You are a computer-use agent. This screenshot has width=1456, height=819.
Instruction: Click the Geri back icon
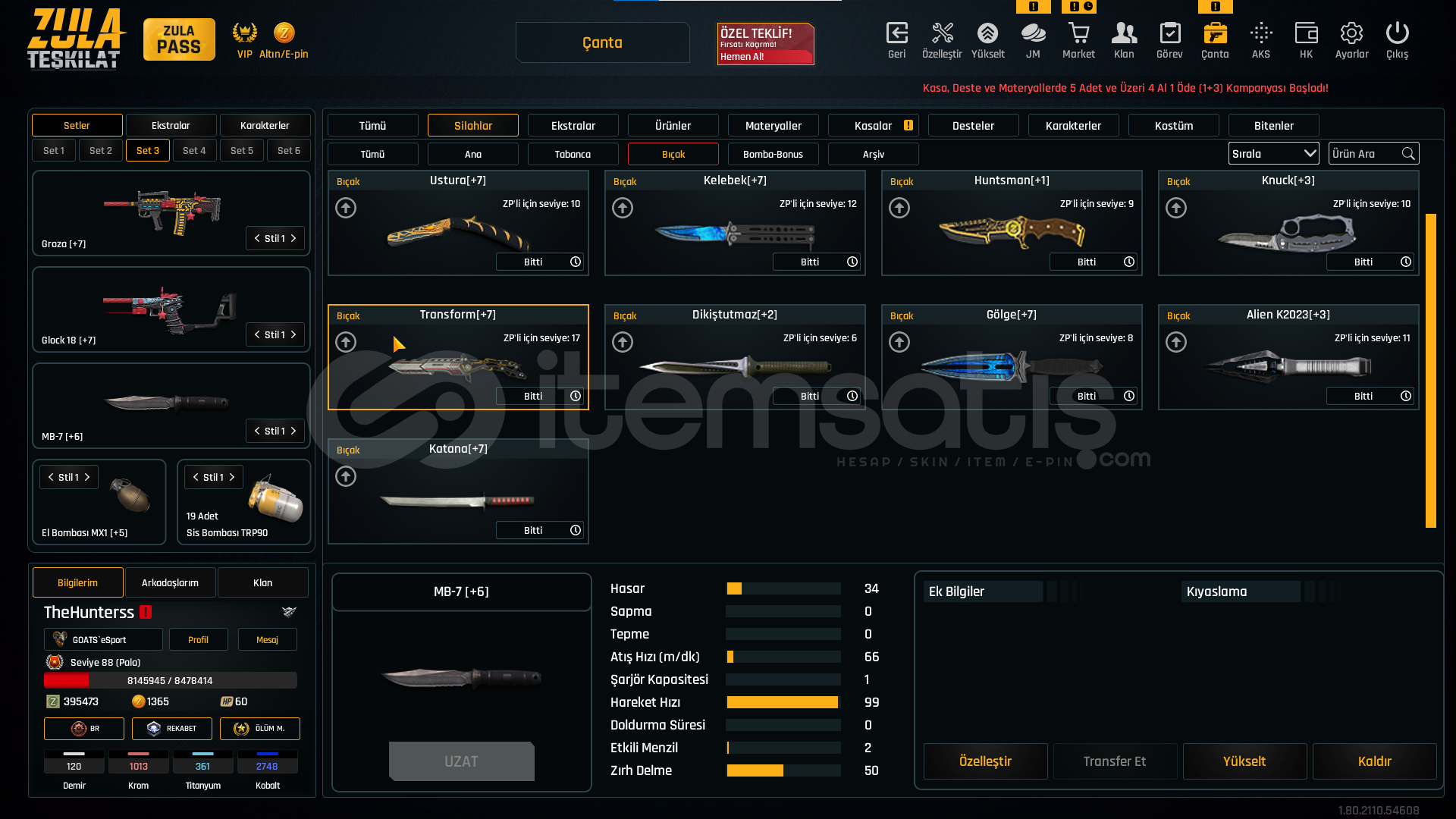click(896, 34)
